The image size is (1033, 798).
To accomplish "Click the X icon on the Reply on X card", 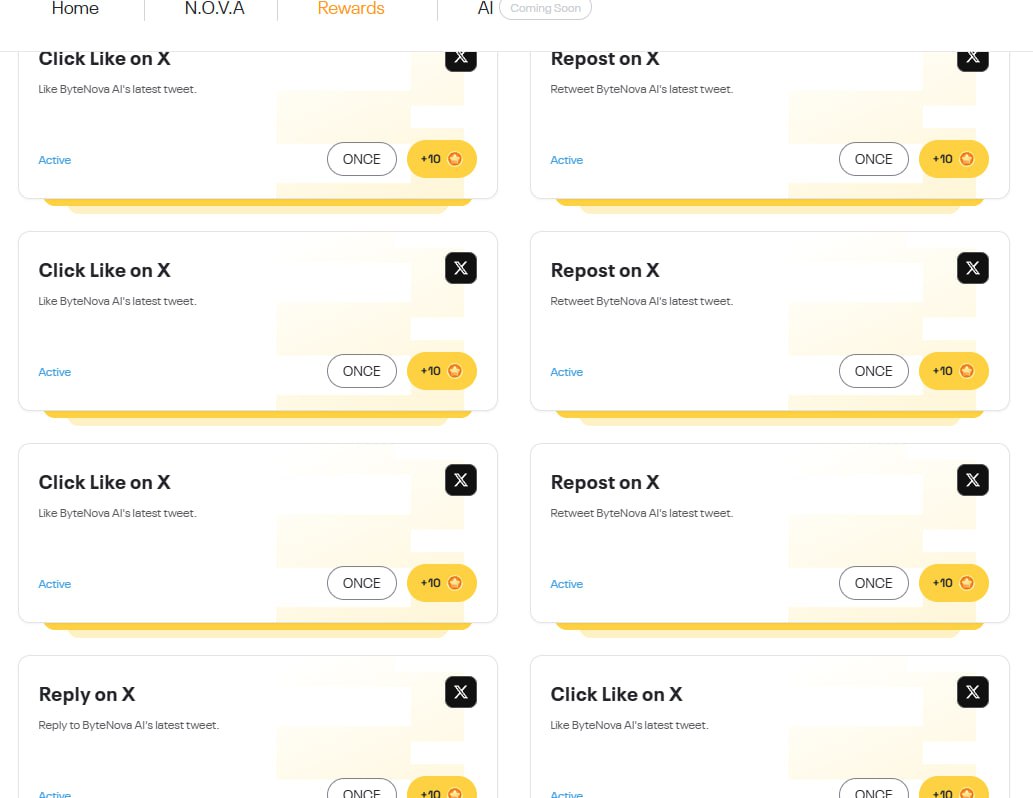I will [461, 692].
